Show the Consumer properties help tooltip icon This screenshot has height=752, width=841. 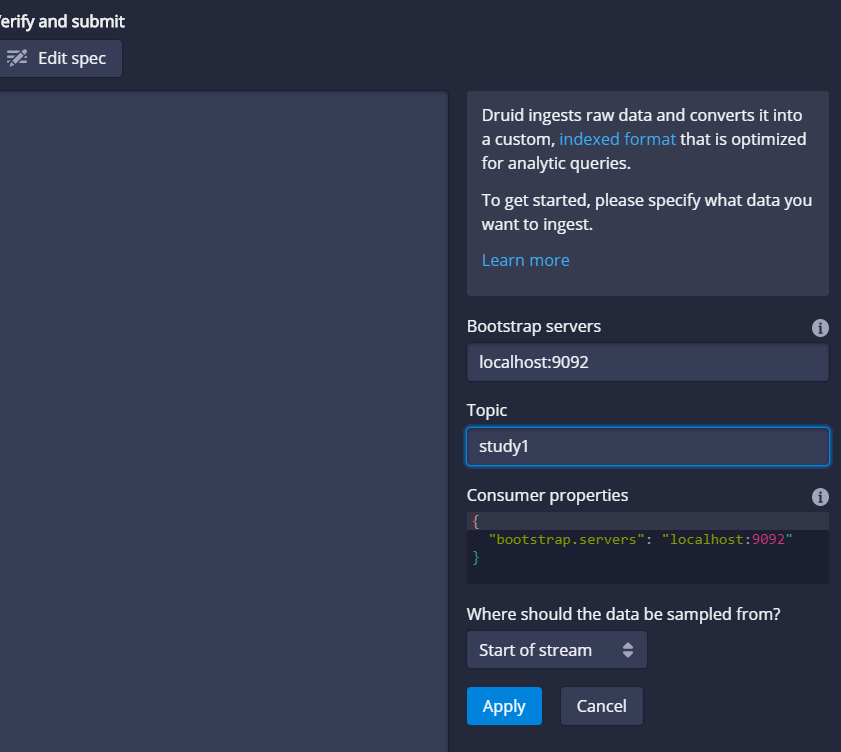pos(820,497)
